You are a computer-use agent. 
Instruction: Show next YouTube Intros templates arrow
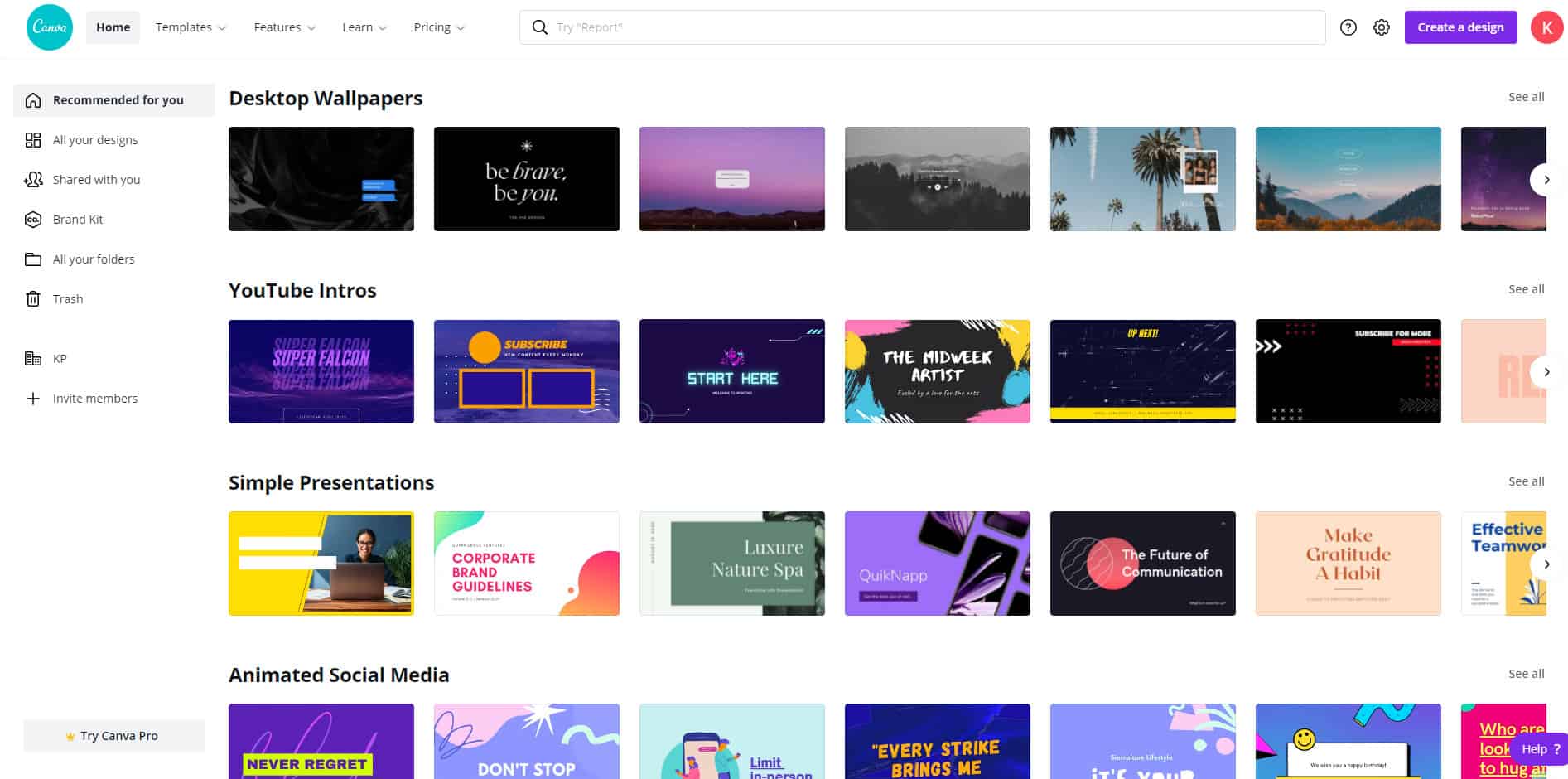(x=1546, y=372)
